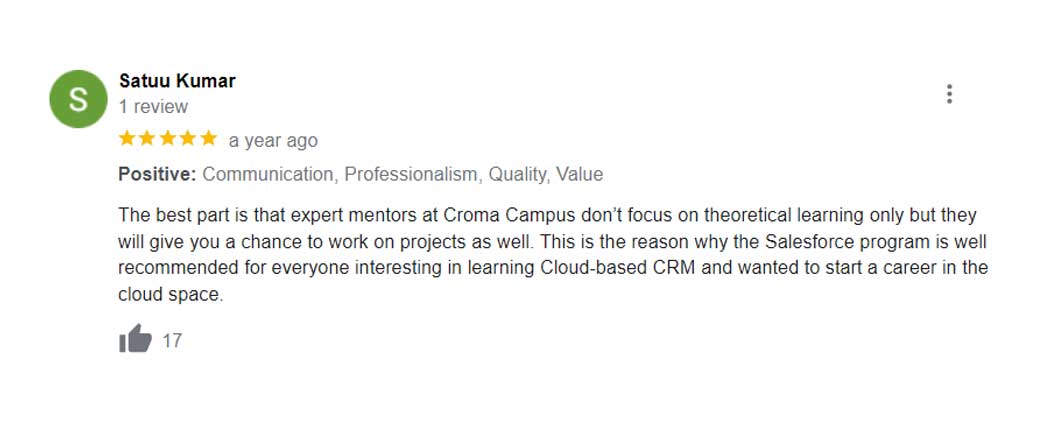Select the Value attribute
This screenshot has width=1059, height=424.
580,174
